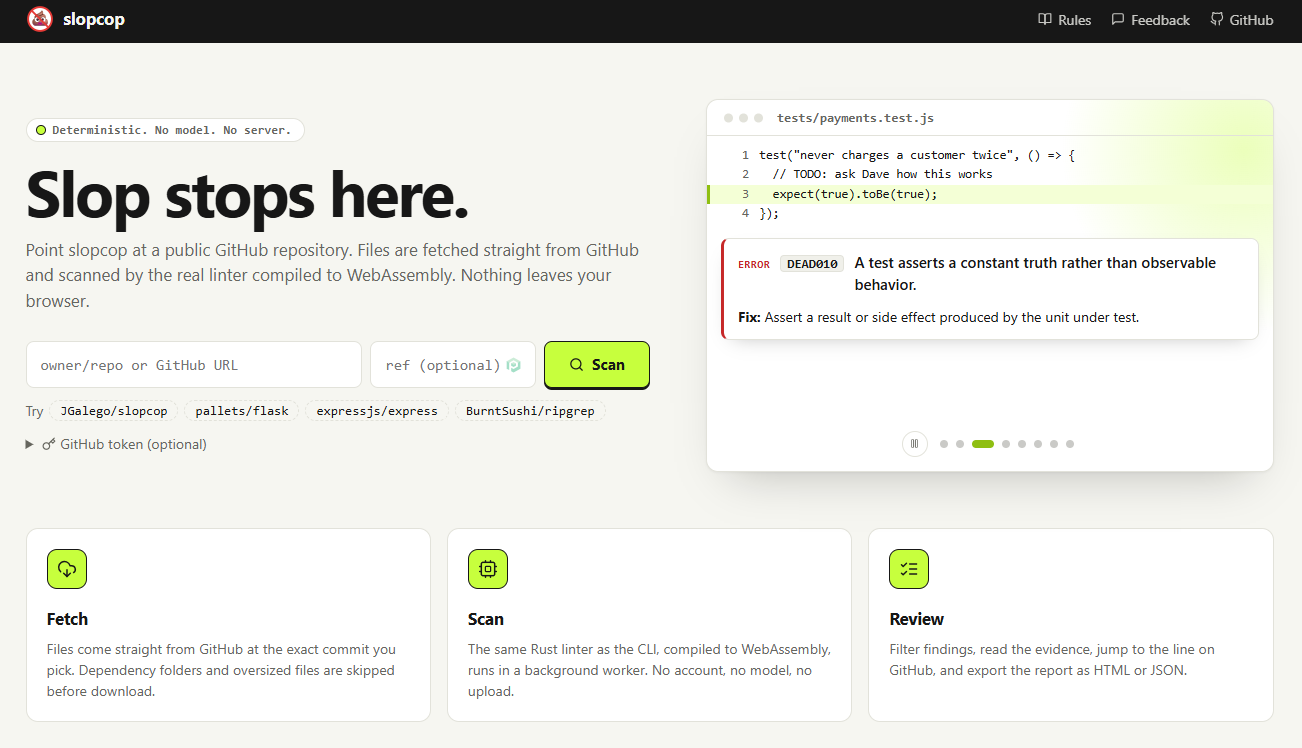Choose the expressjs/express example chip
The width and height of the screenshot is (1302, 748).
point(377,411)
